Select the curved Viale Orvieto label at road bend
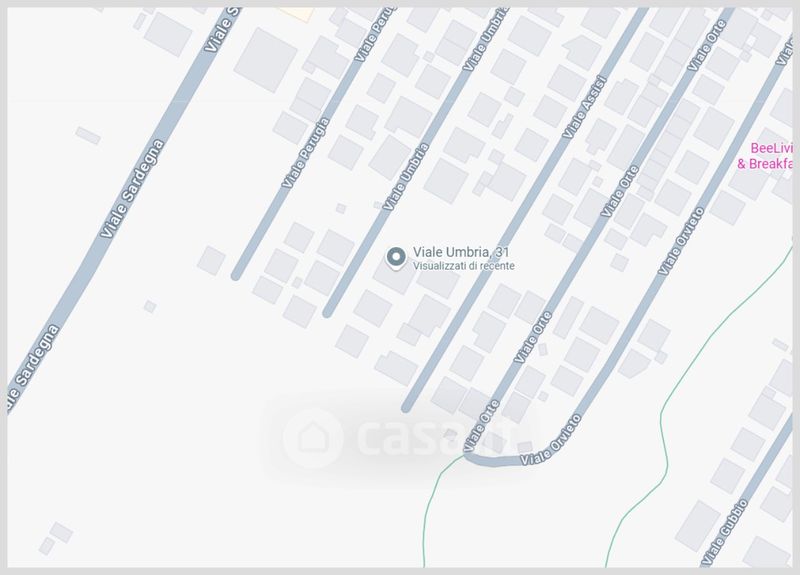800x575 pixels. pos(551,439)
